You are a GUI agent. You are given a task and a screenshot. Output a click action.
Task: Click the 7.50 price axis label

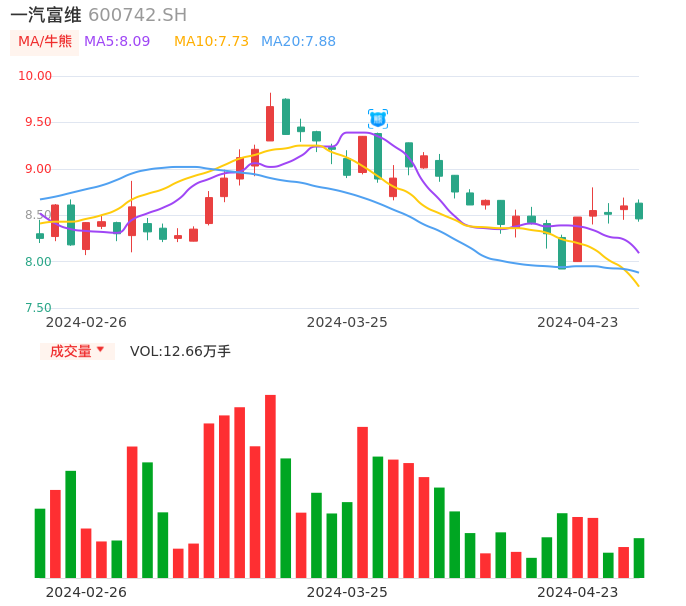pyautogui.click(x=35, y=308)
